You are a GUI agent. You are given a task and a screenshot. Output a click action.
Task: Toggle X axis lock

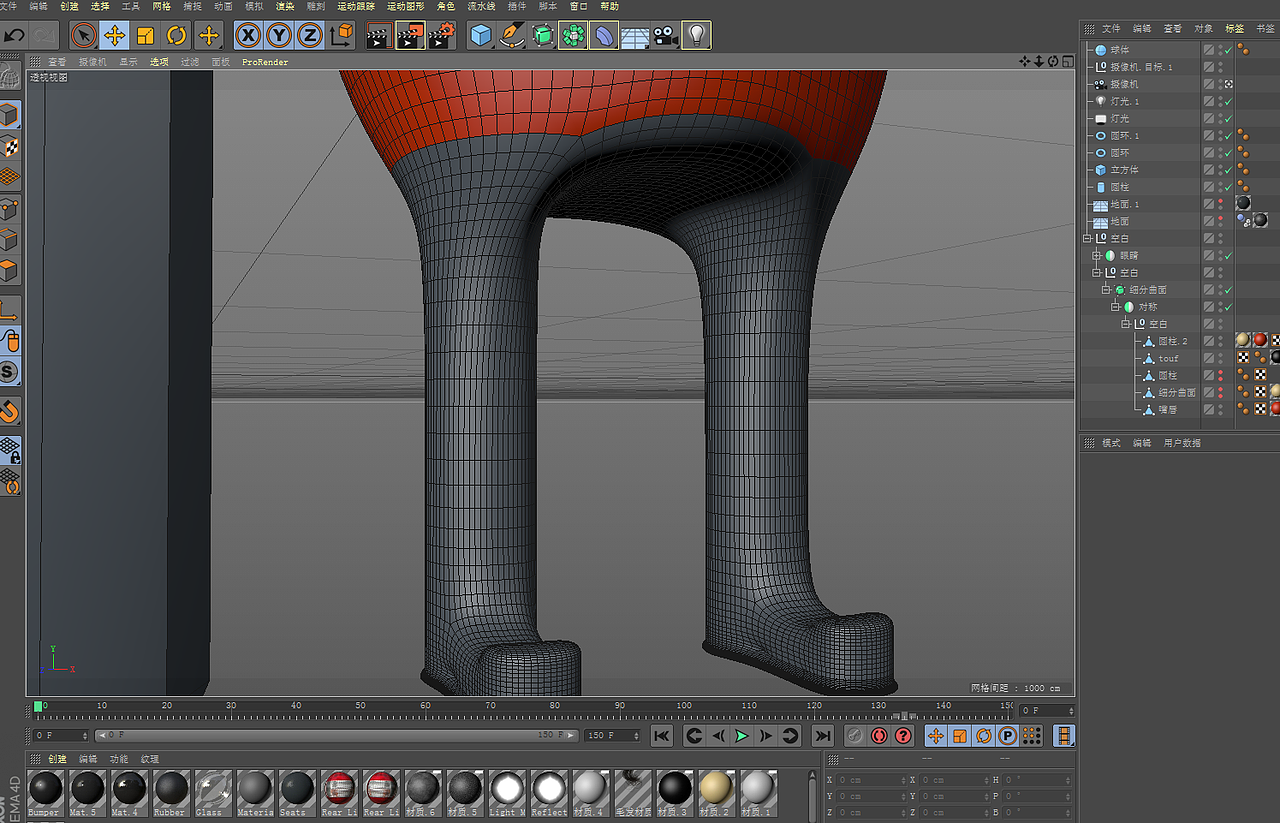(248, 36)
